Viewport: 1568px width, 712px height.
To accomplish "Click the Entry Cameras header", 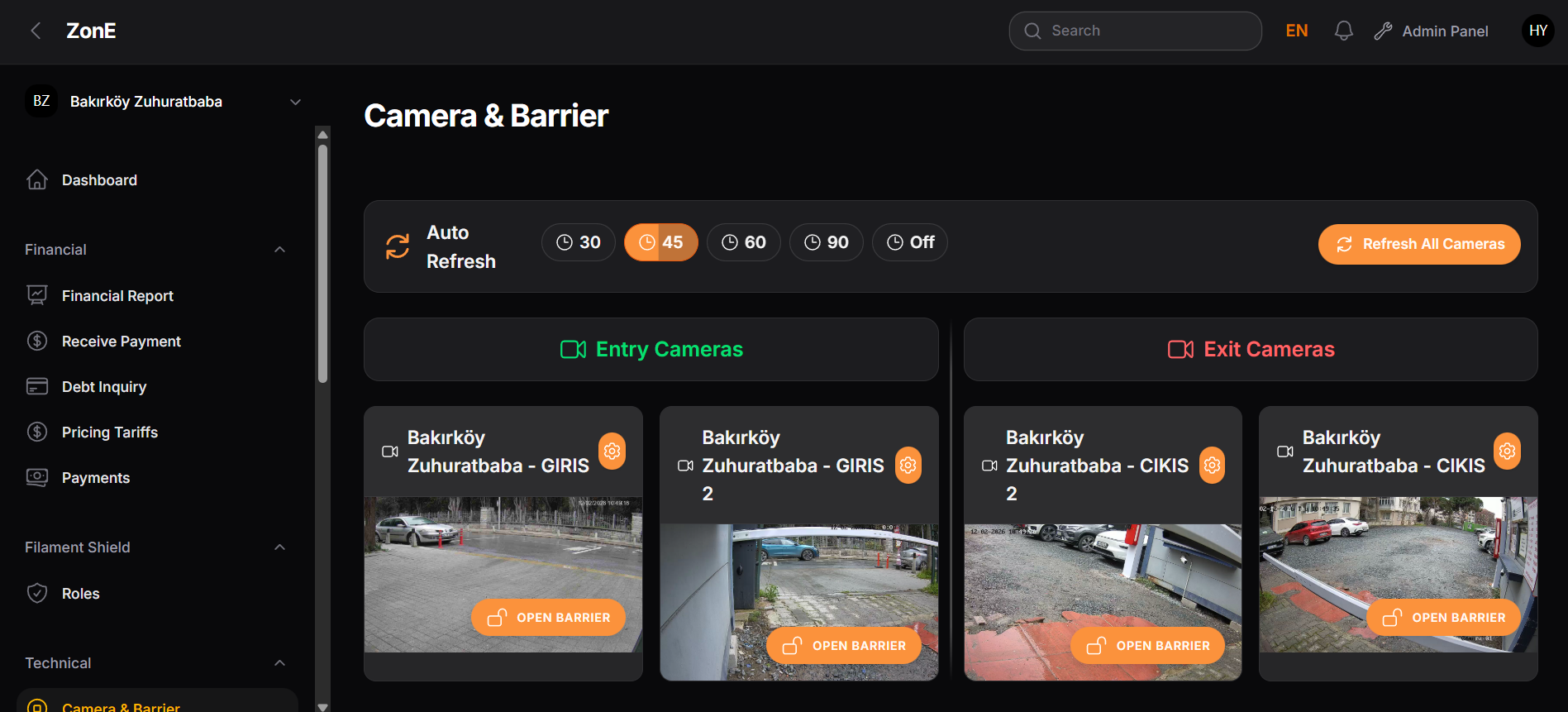I will (x=651, y=350).
